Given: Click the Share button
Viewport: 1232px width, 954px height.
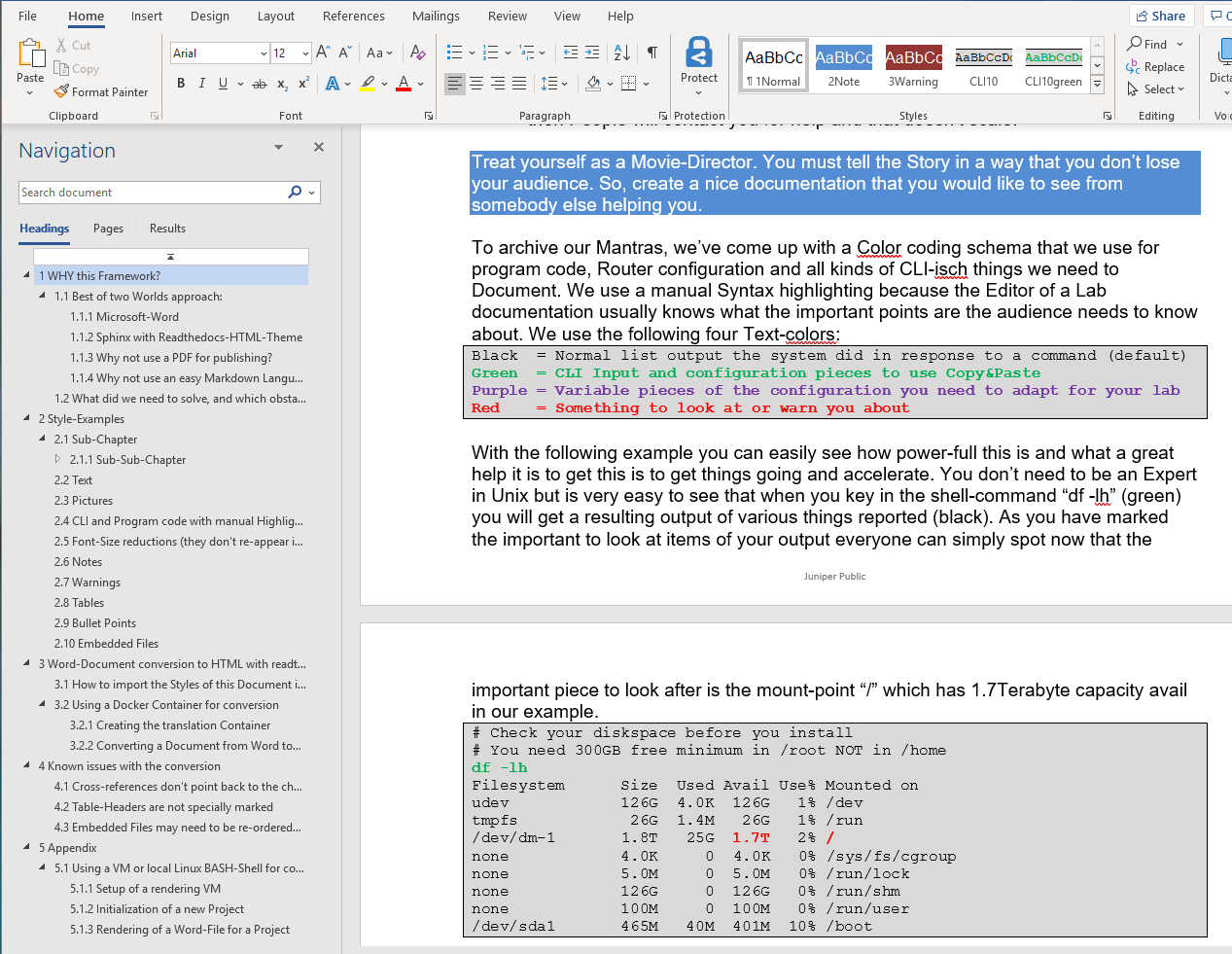Looking at the screenshot, I should (x=1161, y=16).
